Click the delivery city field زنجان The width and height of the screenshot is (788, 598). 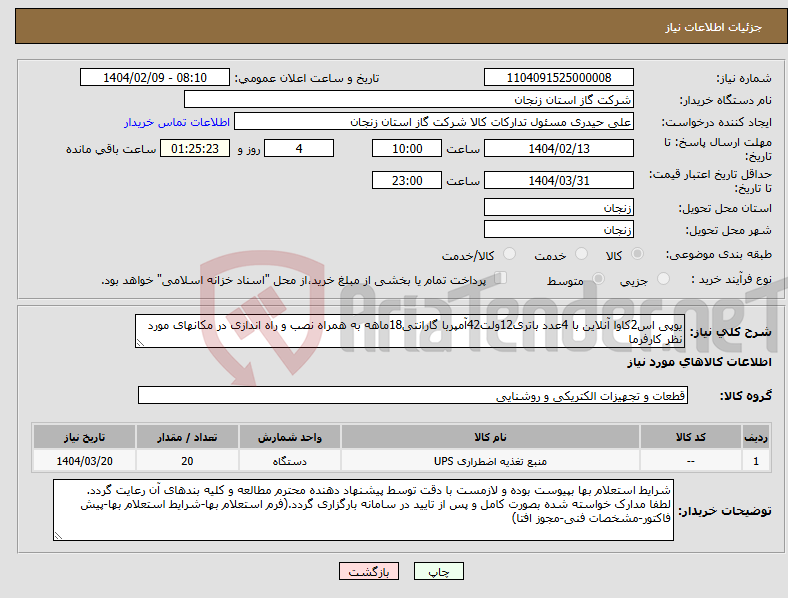click(x=558, y=229)
